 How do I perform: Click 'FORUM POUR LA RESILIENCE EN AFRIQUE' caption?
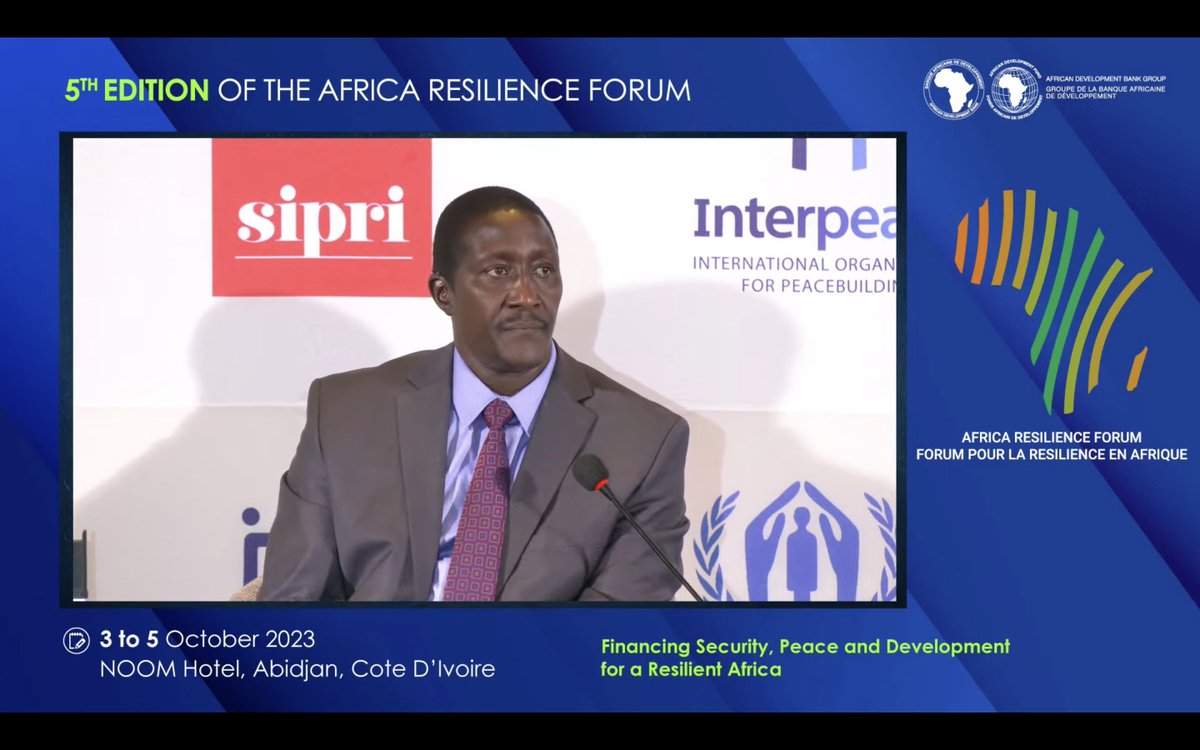tap(1051, 455)
